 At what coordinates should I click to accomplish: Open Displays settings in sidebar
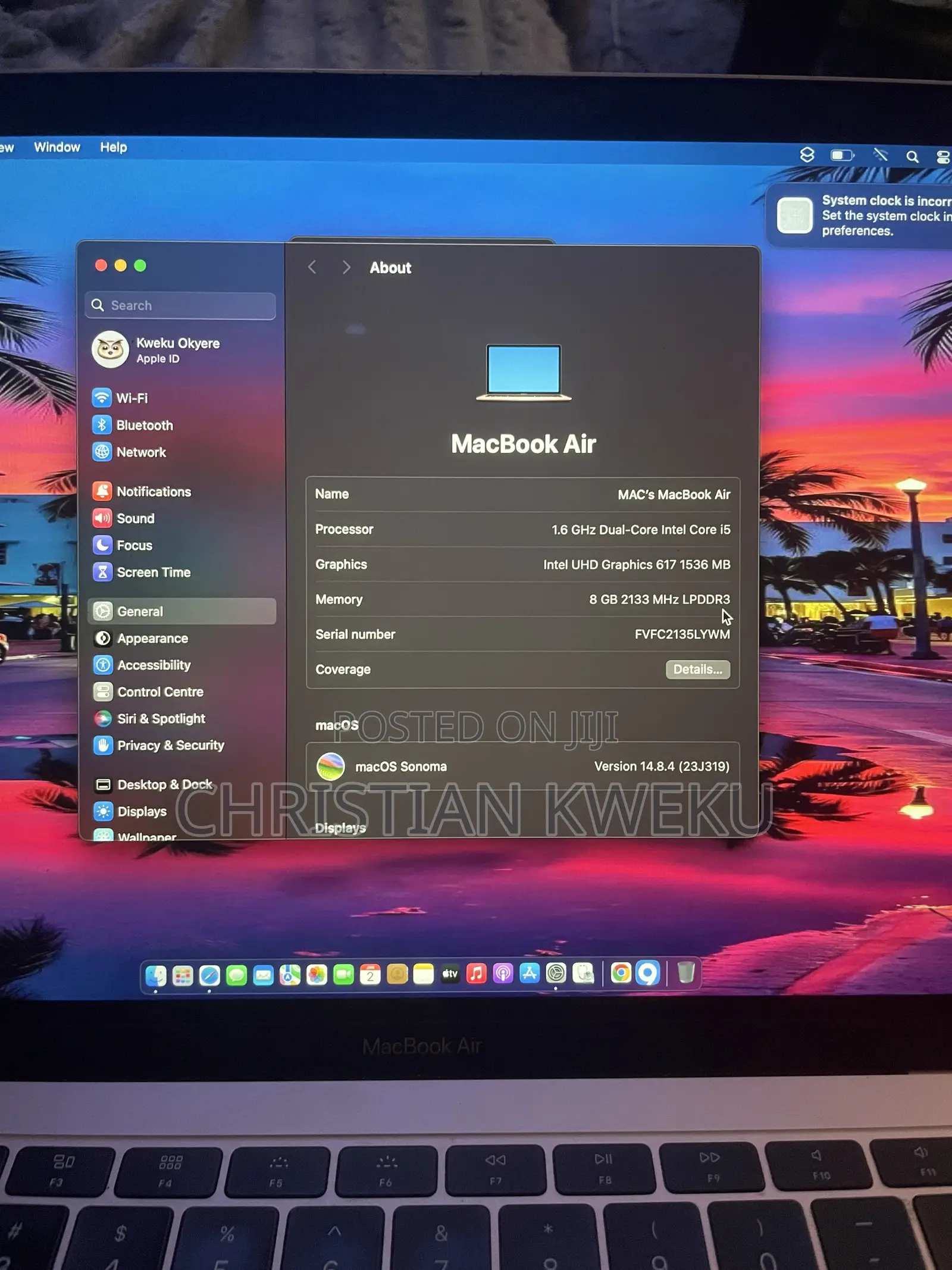point(130,811)
